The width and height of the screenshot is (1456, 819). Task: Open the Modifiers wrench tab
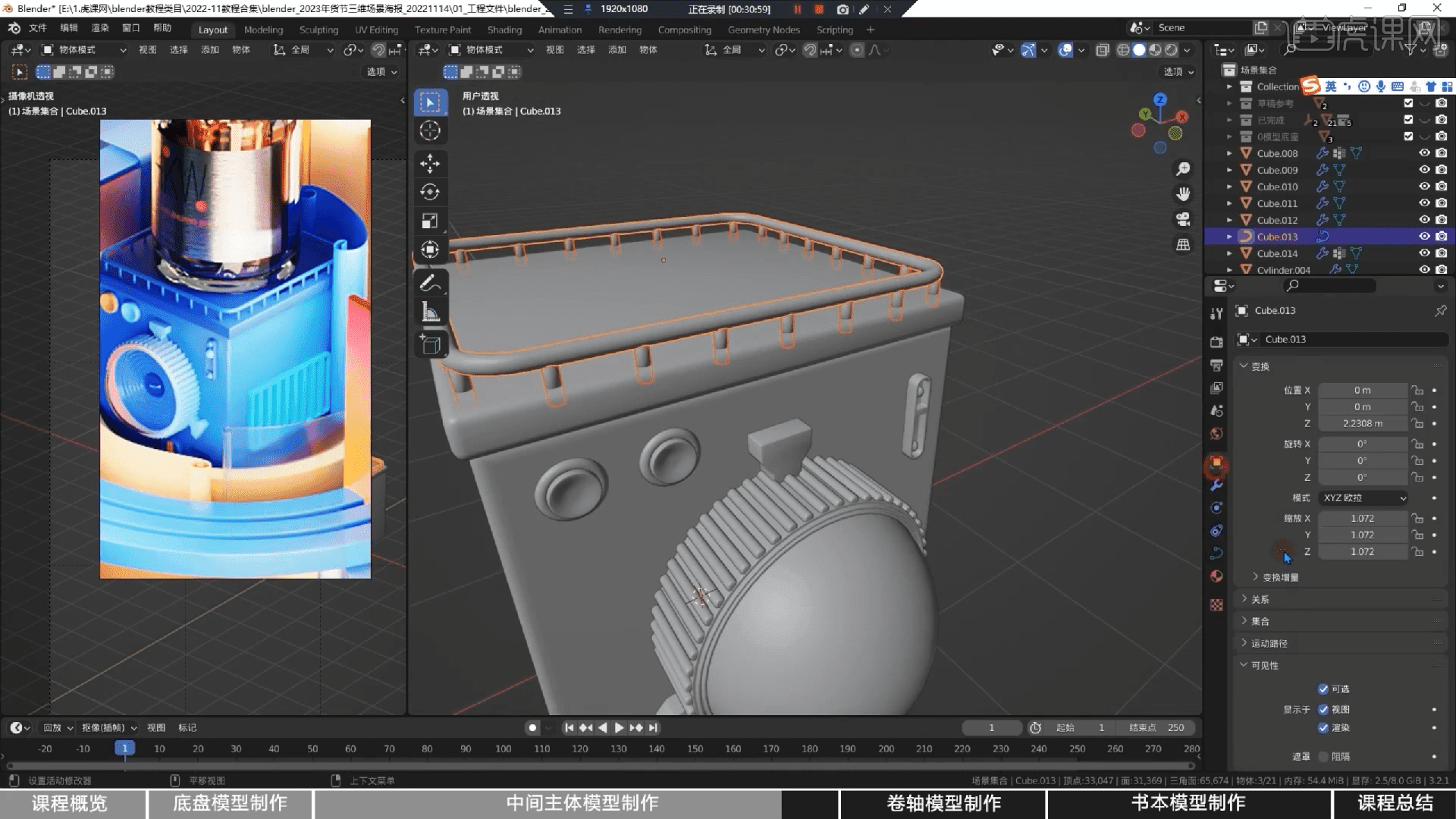[1216, 485]
